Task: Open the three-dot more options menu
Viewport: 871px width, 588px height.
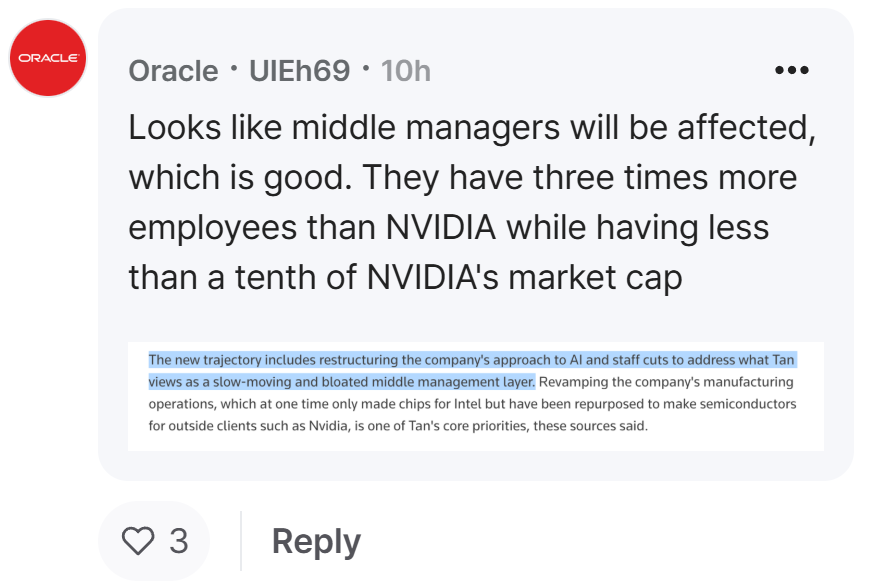Action: (792, 70)
